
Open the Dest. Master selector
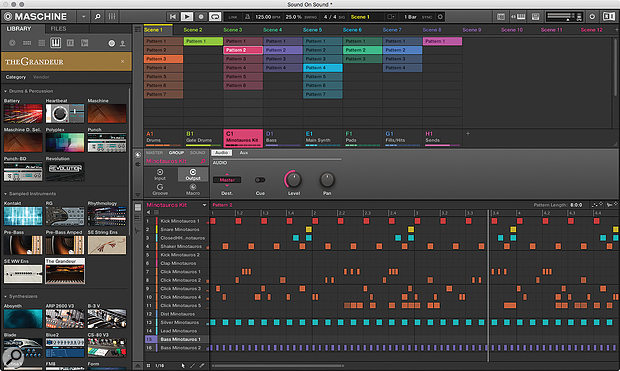(x=227, y=180)
